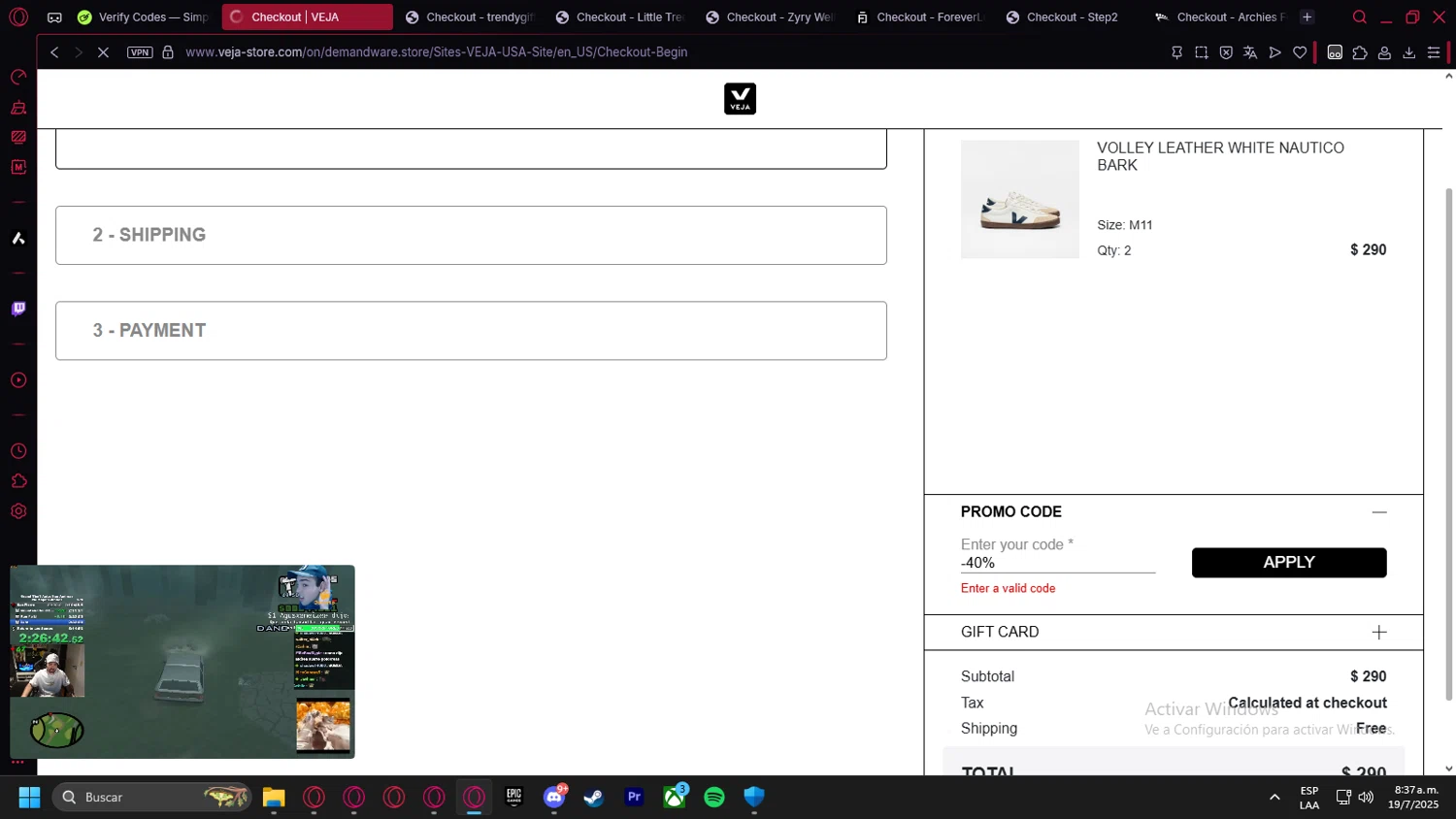Open Discord from the taskbar
The image size is (1456, 819).
pos(554,798)
